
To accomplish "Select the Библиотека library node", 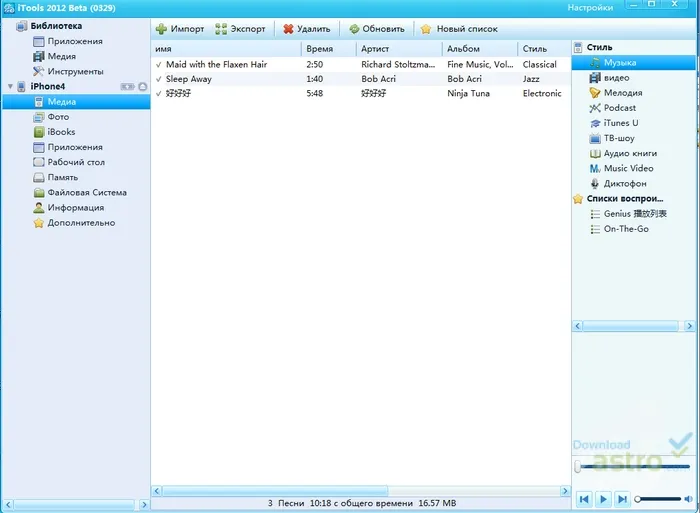I will tap(49, 26).
